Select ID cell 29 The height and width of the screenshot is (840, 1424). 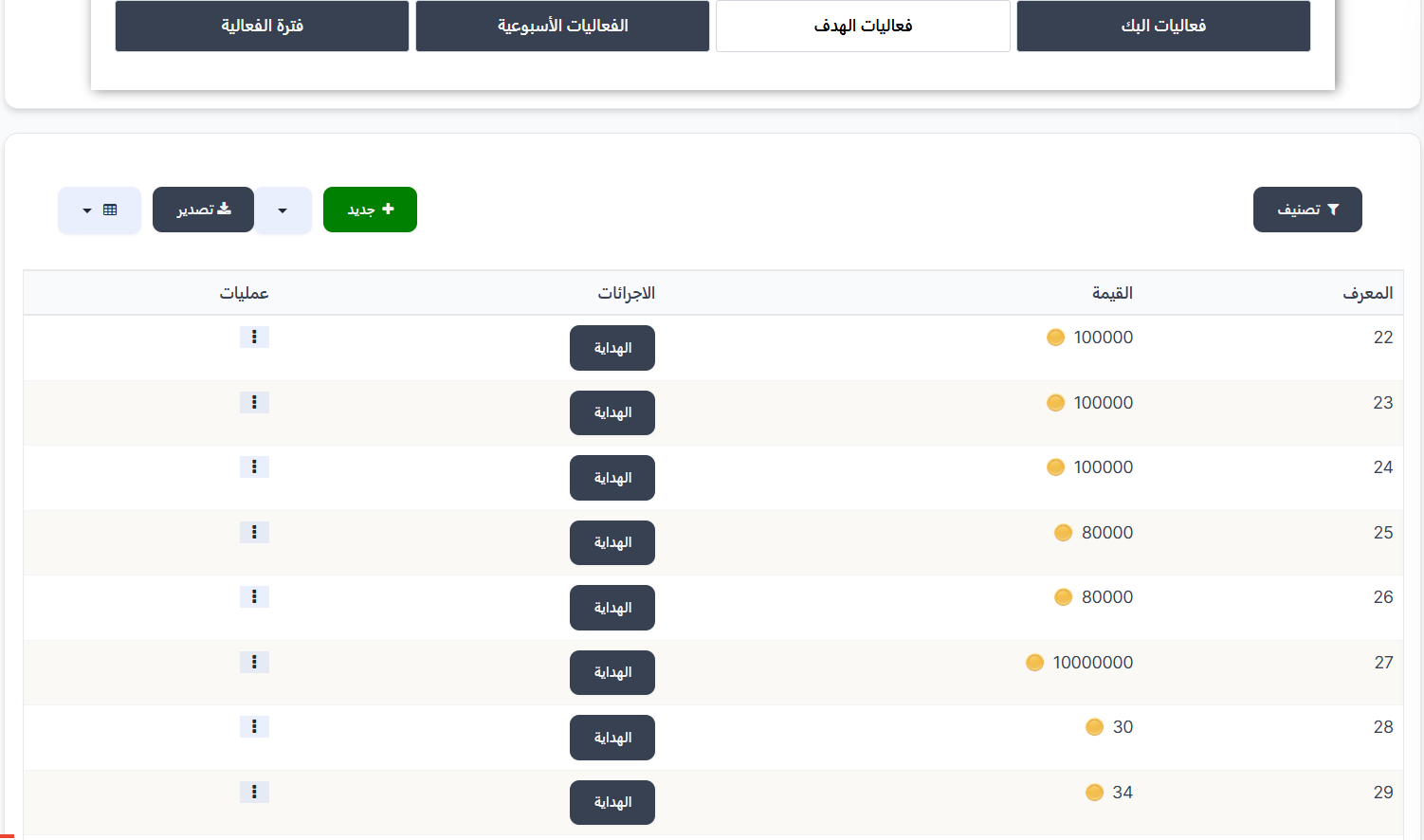click(x=1383, y=793)
